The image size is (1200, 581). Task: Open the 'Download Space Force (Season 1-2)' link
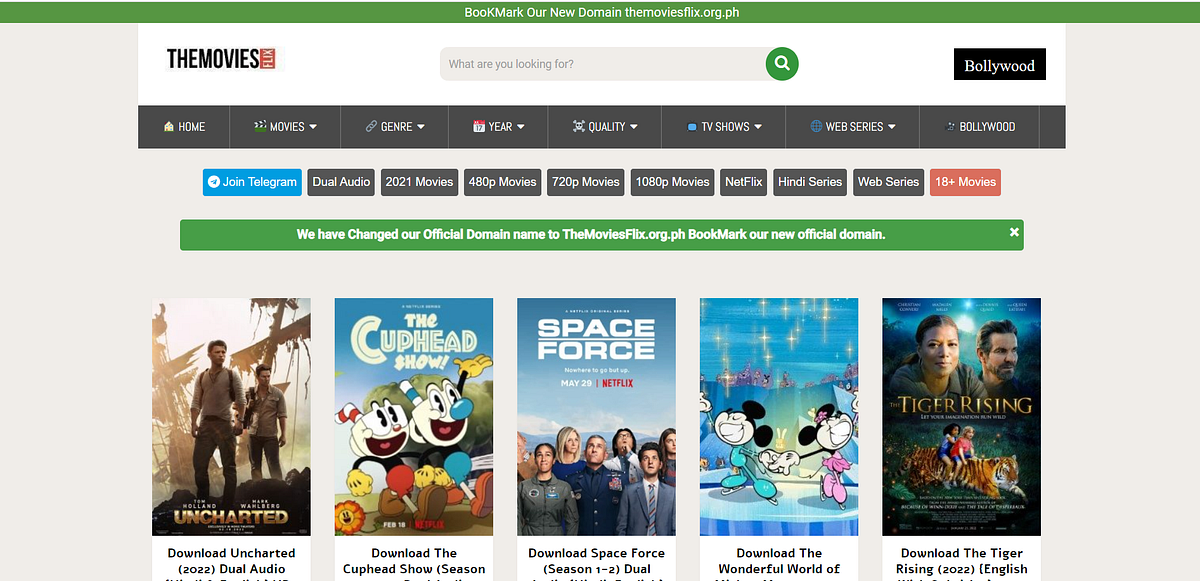[x=596, y=562]
